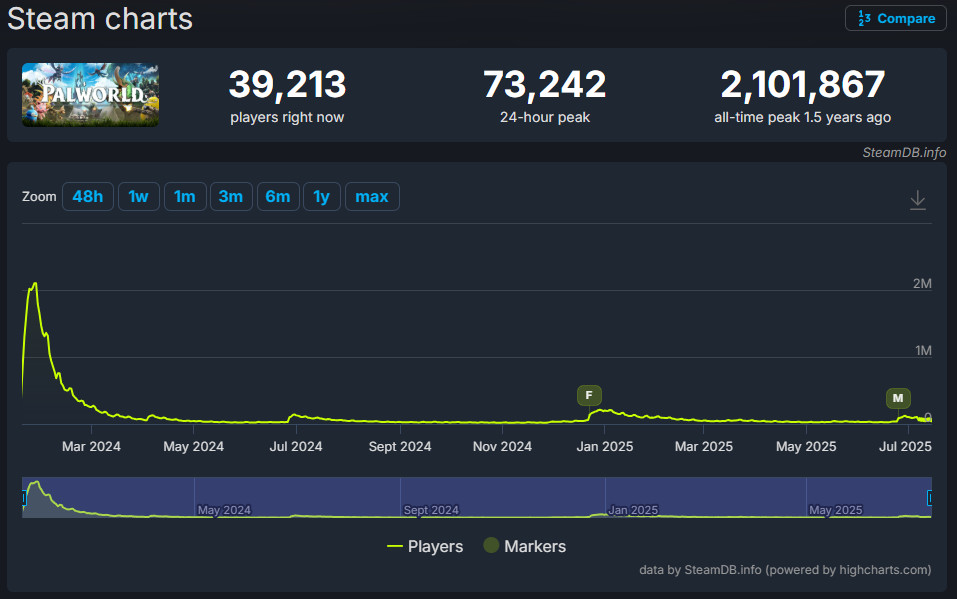Screen dimensions: 957x599
Task: Set zoom range to 1w
Action: [139, 197]
